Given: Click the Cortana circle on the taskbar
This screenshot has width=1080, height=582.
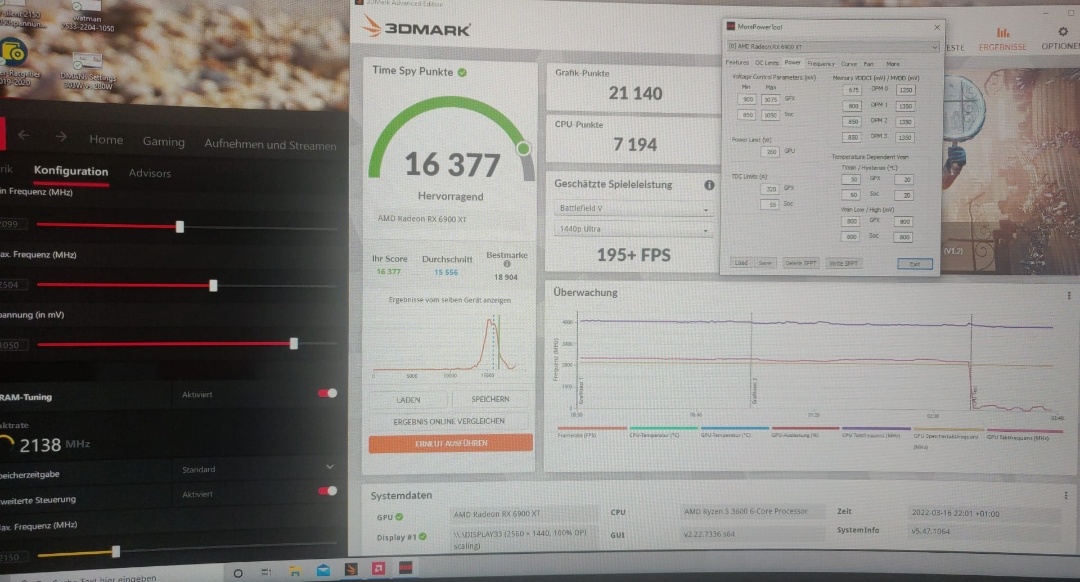Looking at the screenshot, I should point(238,572).
